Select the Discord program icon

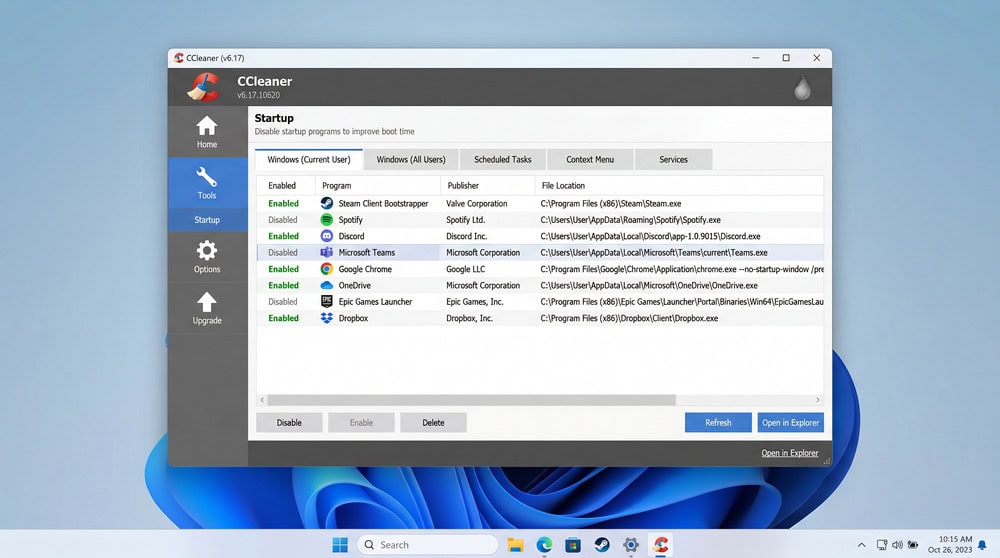click(x=327, y=236)
